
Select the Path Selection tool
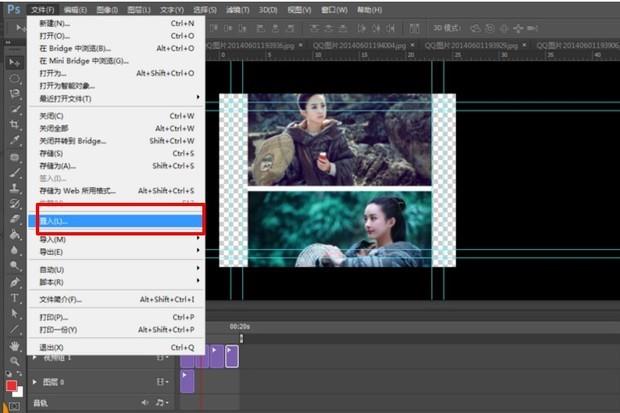[14, 313]
